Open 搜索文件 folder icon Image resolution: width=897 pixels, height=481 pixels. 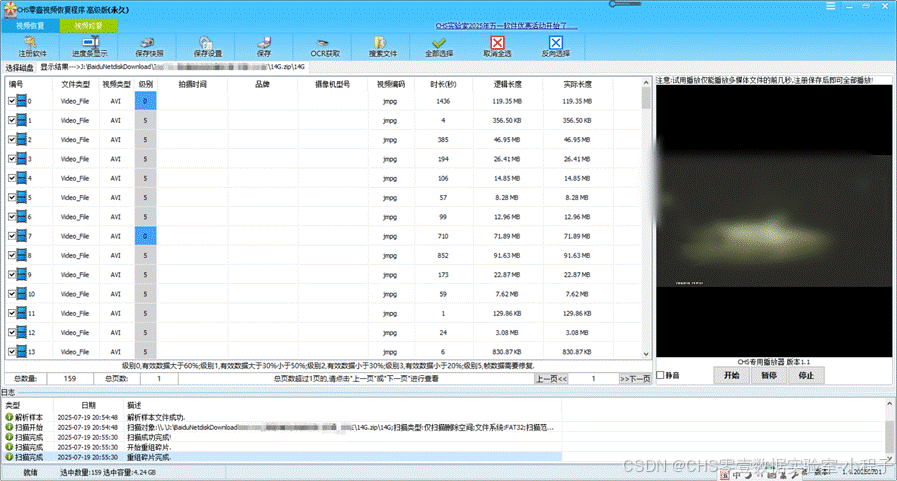tap(380, 42)
